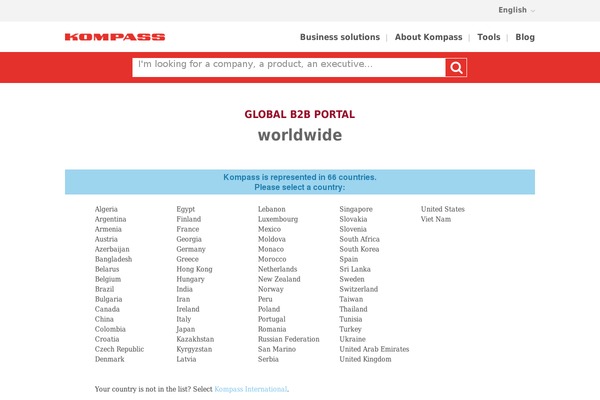
Task: Select Japan country link
Action: [x=186, y=329]
